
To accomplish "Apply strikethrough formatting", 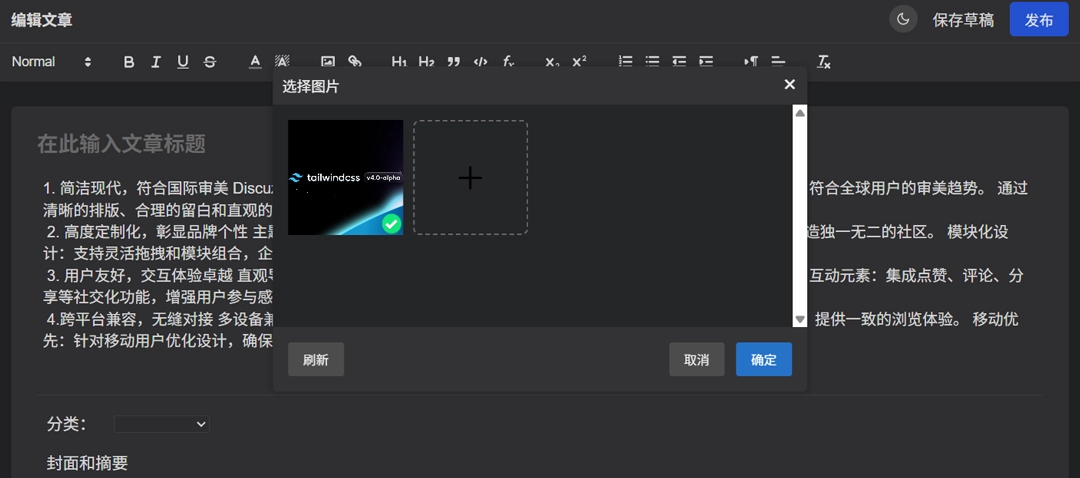I will point(209,62).
